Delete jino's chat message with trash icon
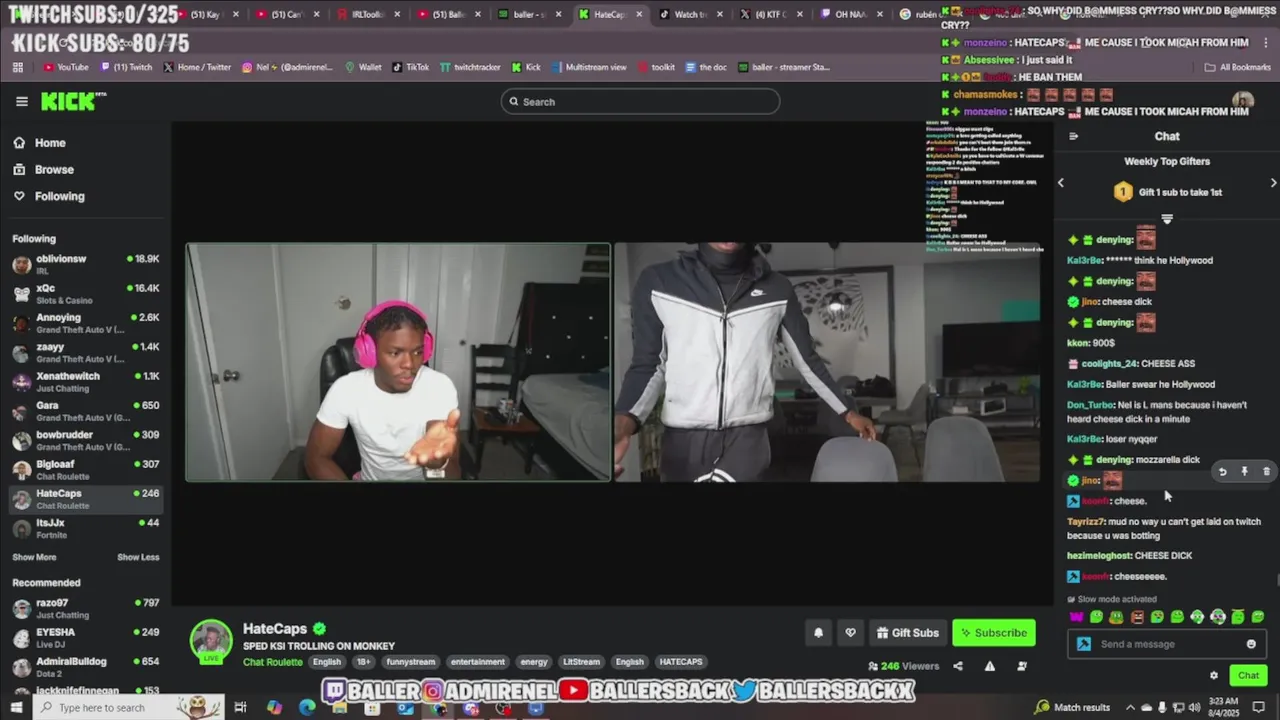Image resolution: width=1280 pixels, height=720 pixels. (x=1266, y=471)
